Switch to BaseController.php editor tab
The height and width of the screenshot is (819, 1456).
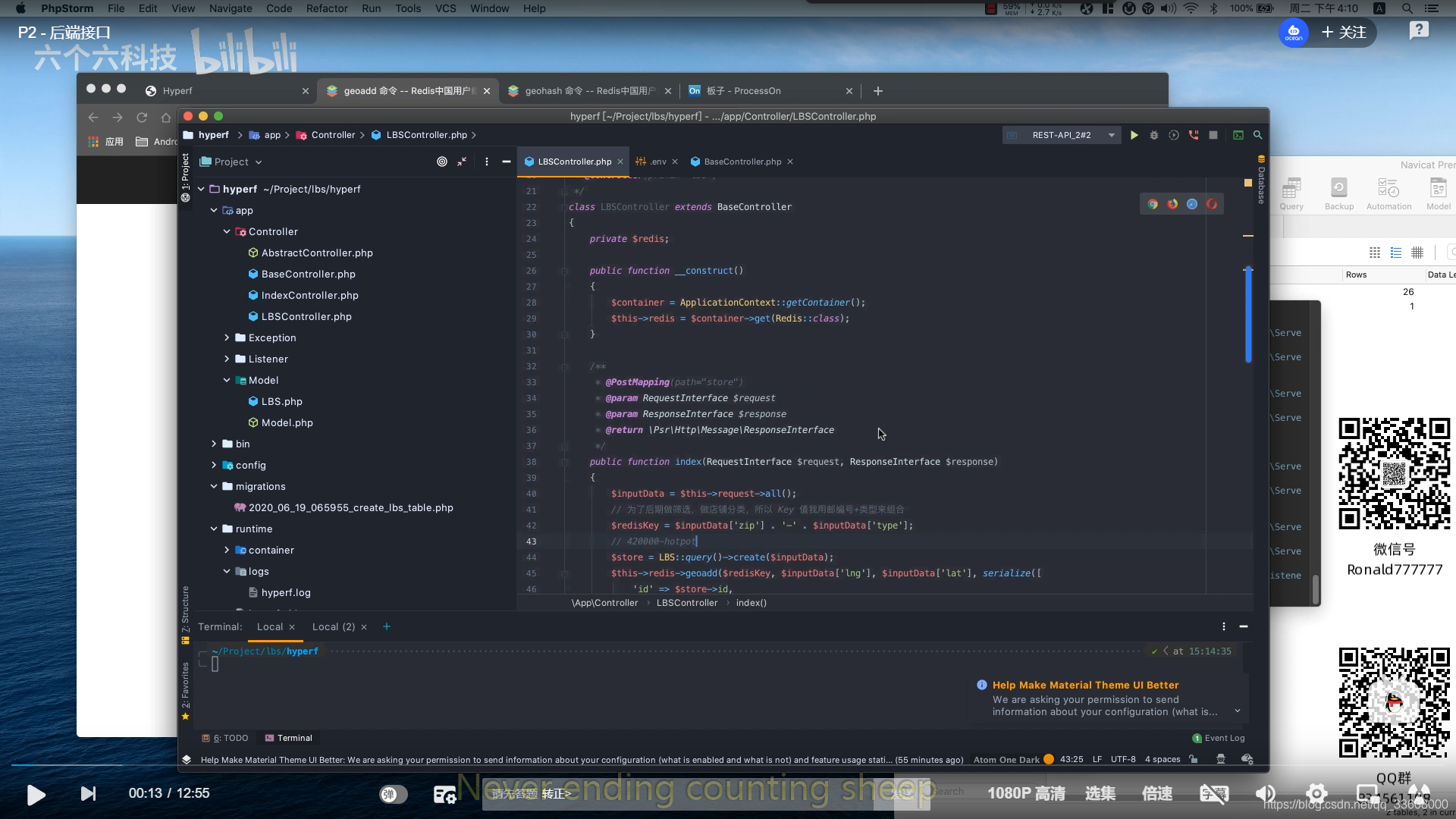click(742, 162)
